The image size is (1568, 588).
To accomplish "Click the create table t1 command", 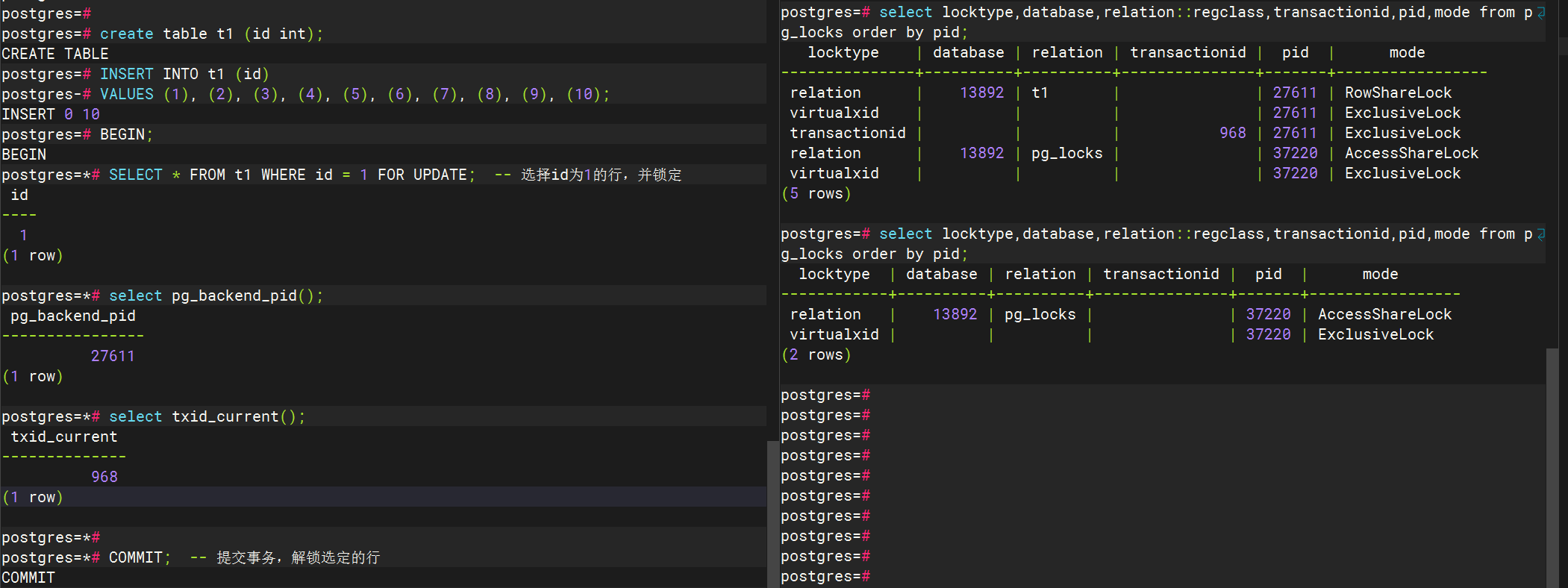I will [x=211, y=34].
